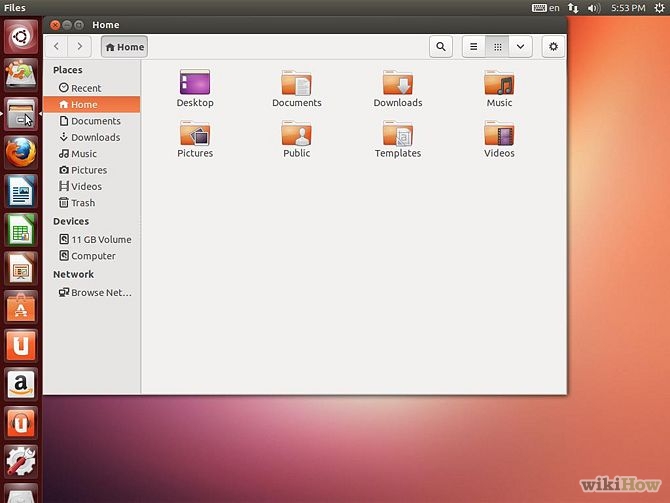Open Ubuntu One Music launcher icon
The image size is (670, 503).
21,423
